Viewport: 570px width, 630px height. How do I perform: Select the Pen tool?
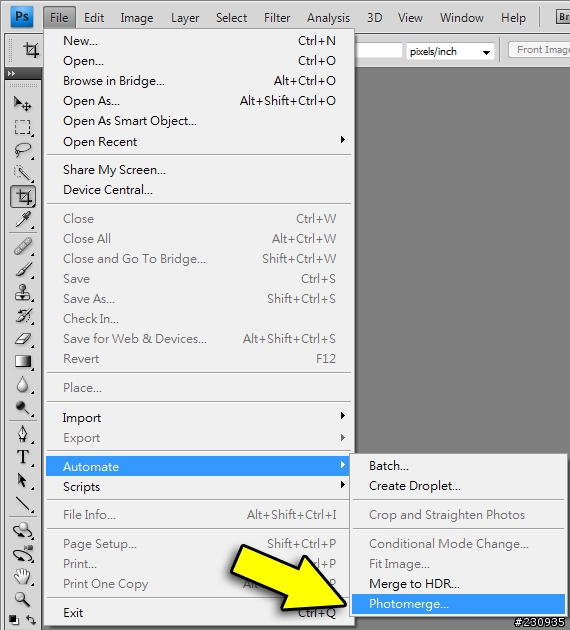click(22, 434)
